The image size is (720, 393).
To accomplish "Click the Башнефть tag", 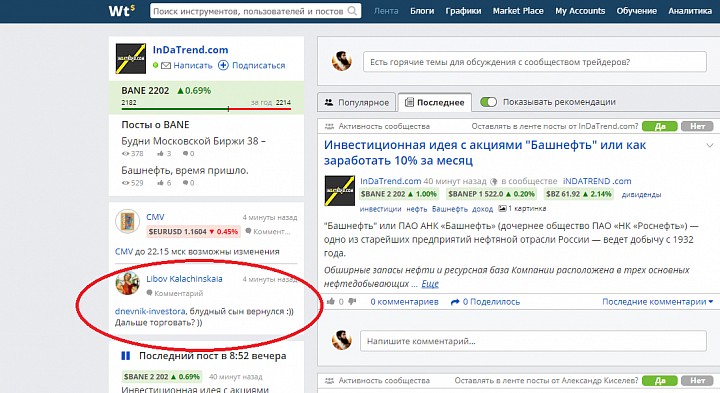I will point(450,209).
